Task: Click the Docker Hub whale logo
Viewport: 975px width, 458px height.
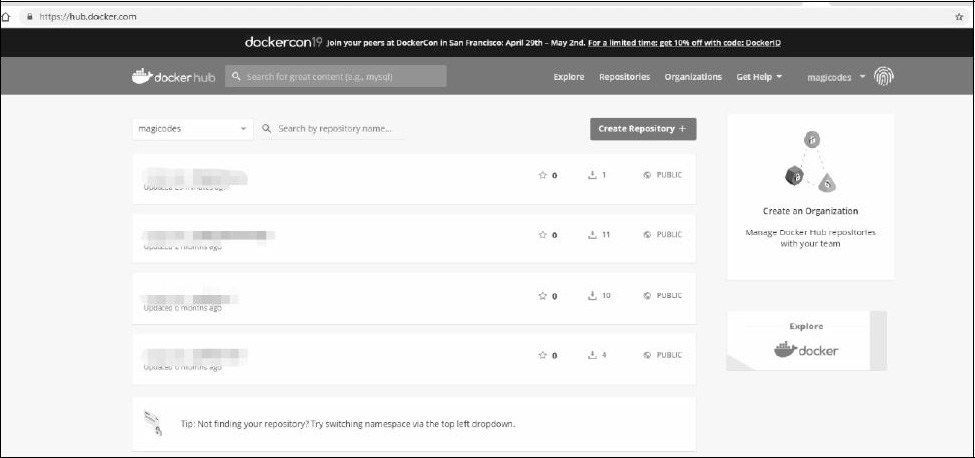Action: click(142, 77)
